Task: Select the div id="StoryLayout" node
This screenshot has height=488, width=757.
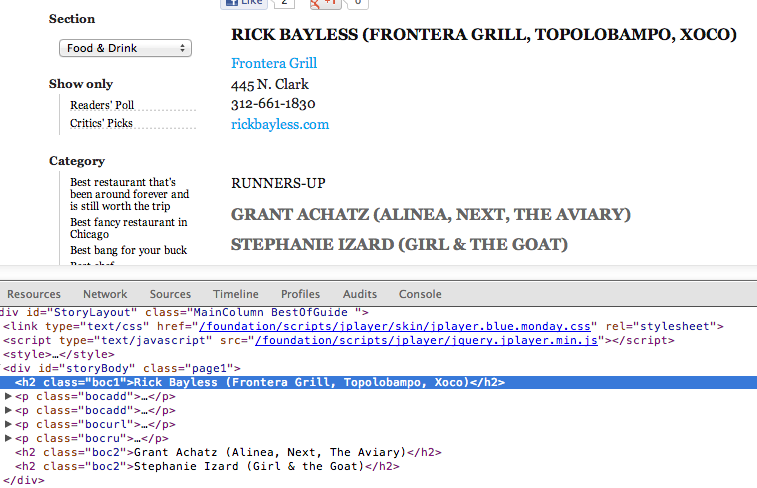Action: (184, 312)
